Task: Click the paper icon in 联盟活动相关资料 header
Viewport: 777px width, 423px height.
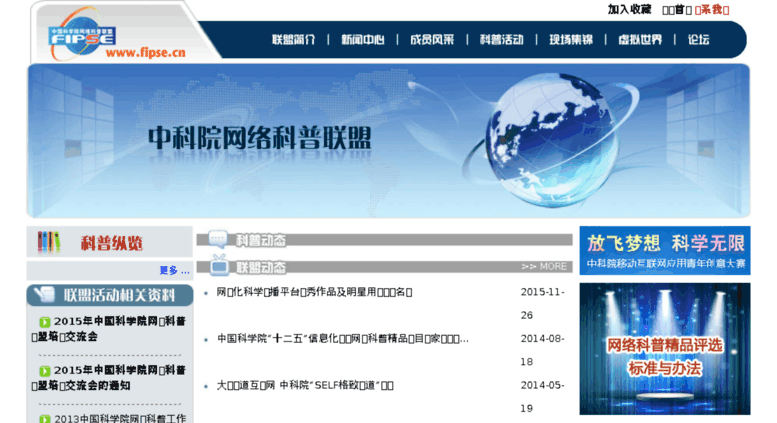Action: coord(44,294)
